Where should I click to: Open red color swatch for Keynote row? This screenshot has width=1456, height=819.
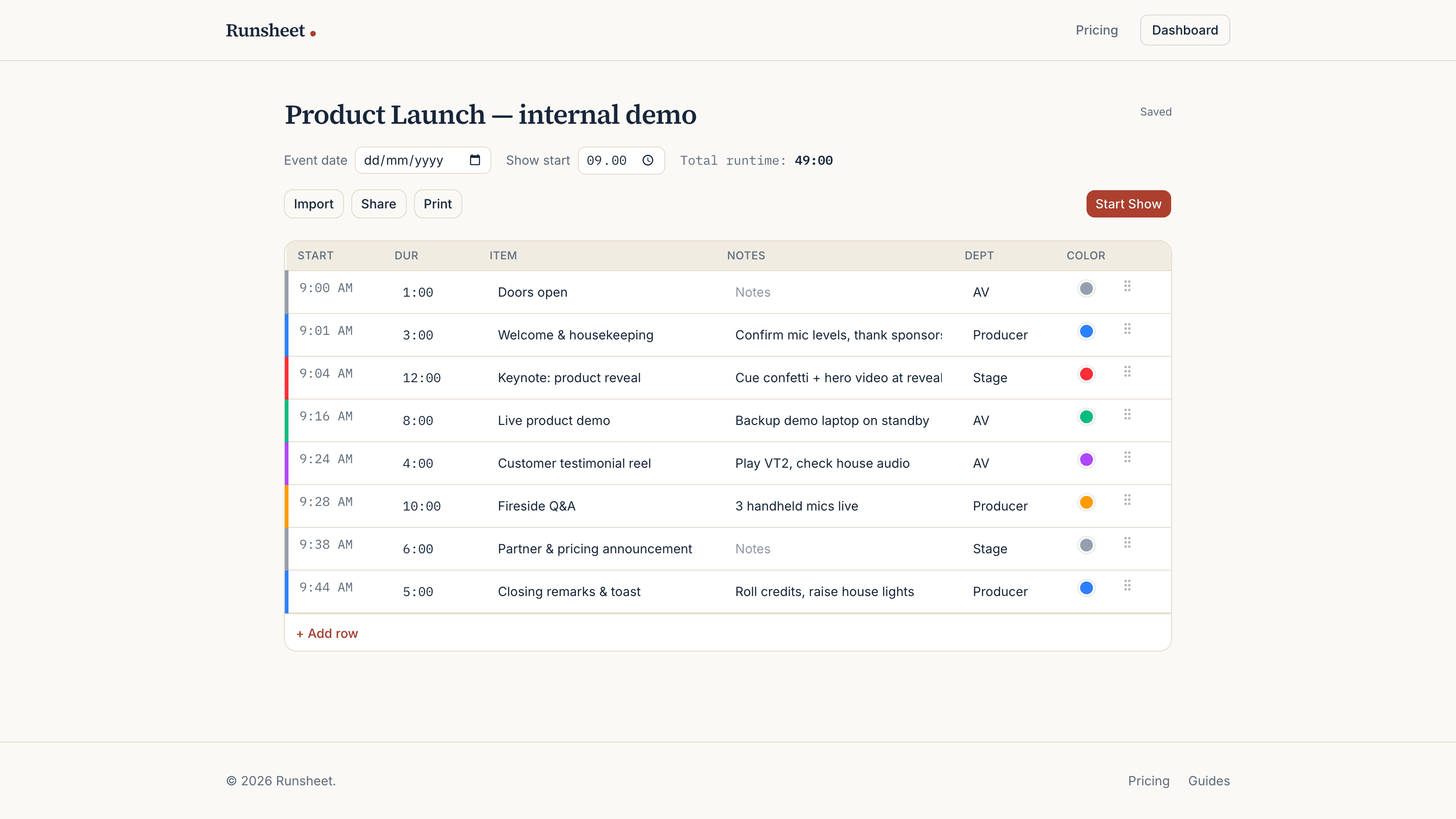pos(1087,374)
